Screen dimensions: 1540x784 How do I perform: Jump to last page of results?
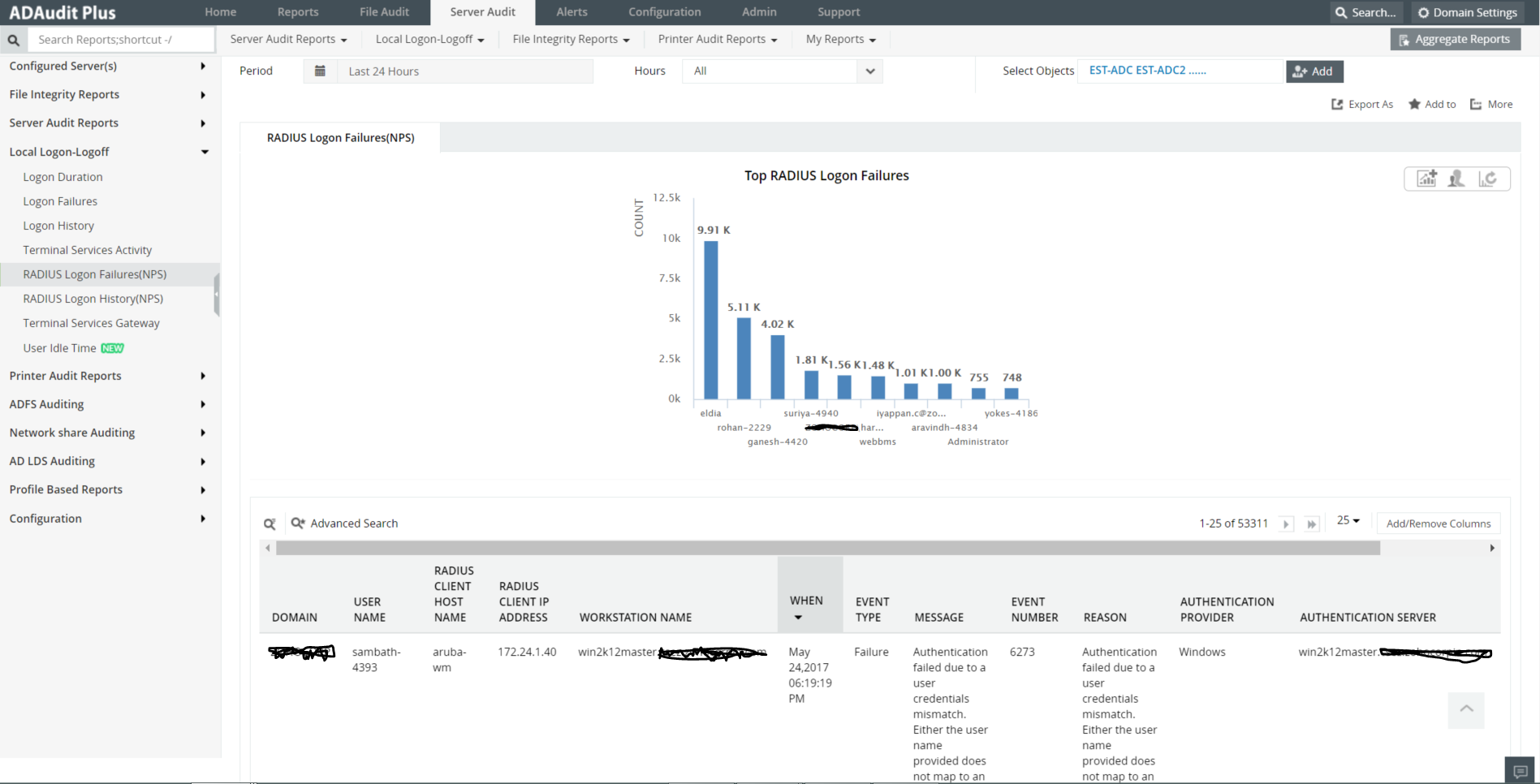point(1311,524)
